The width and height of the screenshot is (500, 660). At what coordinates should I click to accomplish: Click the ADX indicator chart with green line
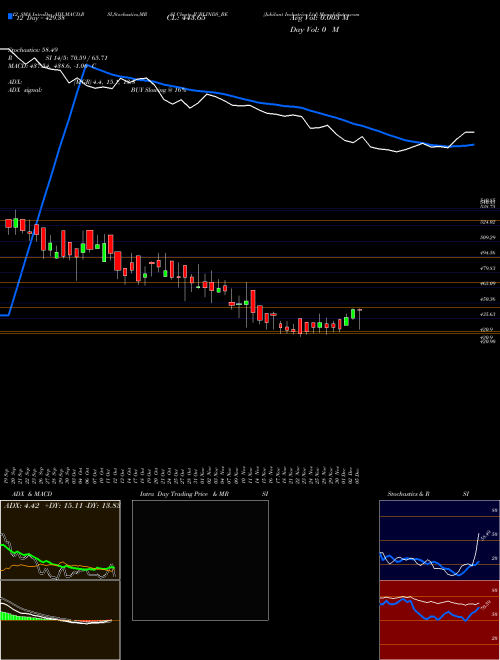coord(60,540)
